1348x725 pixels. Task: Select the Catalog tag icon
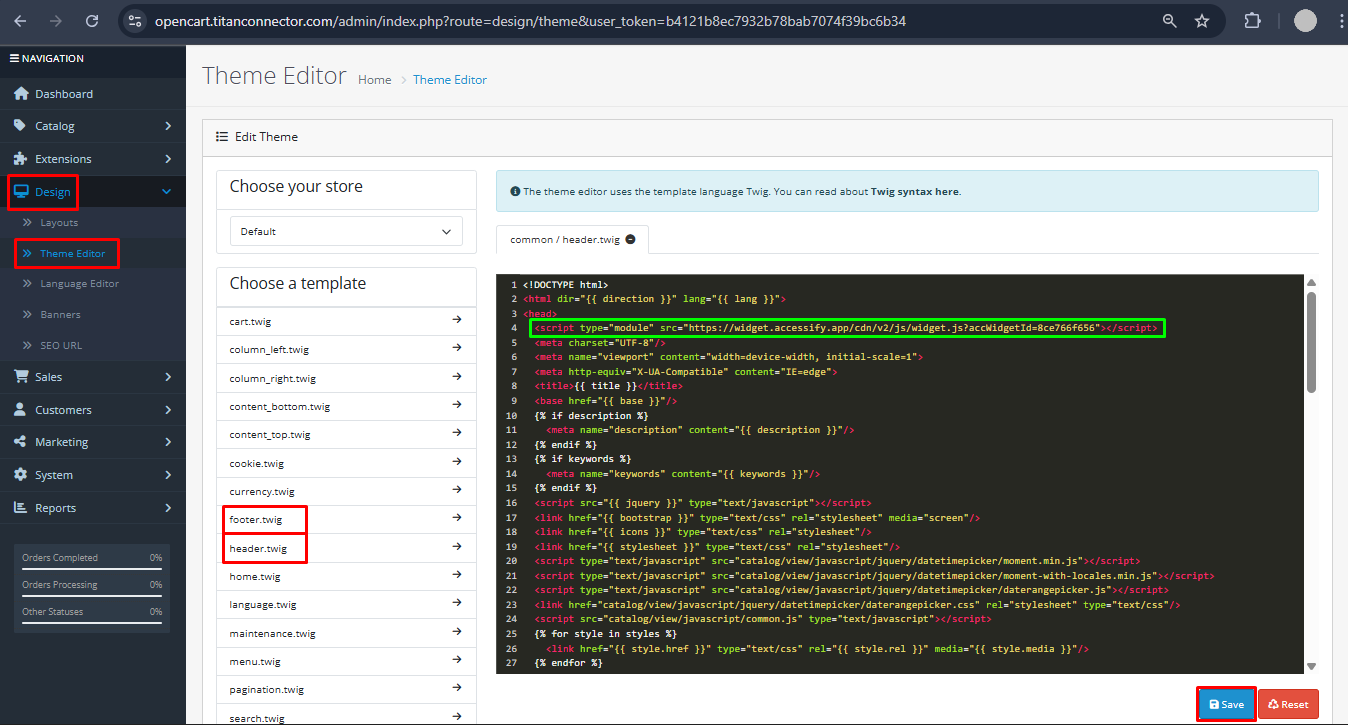pyautogui.click(x=22, y=126)
